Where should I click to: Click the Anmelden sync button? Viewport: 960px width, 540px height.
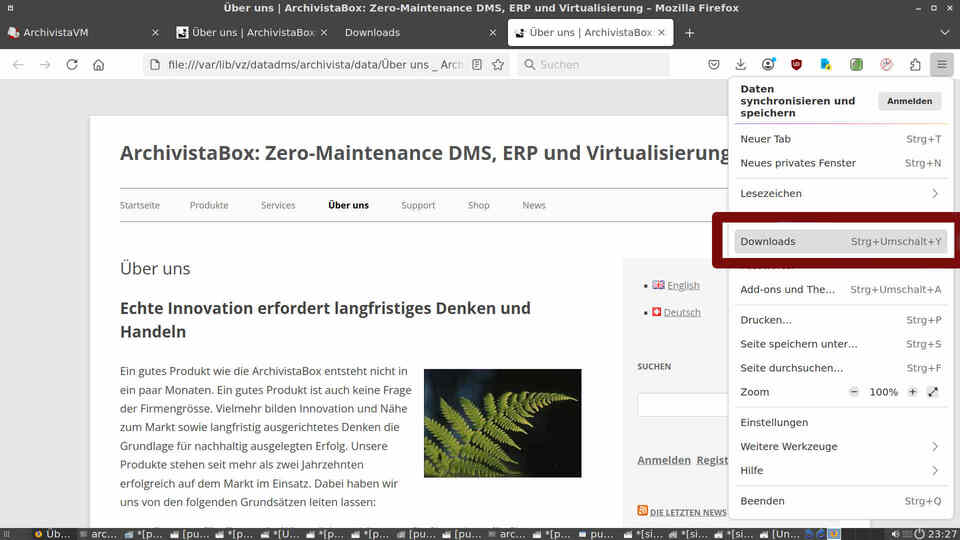click(x=909, y=101)
